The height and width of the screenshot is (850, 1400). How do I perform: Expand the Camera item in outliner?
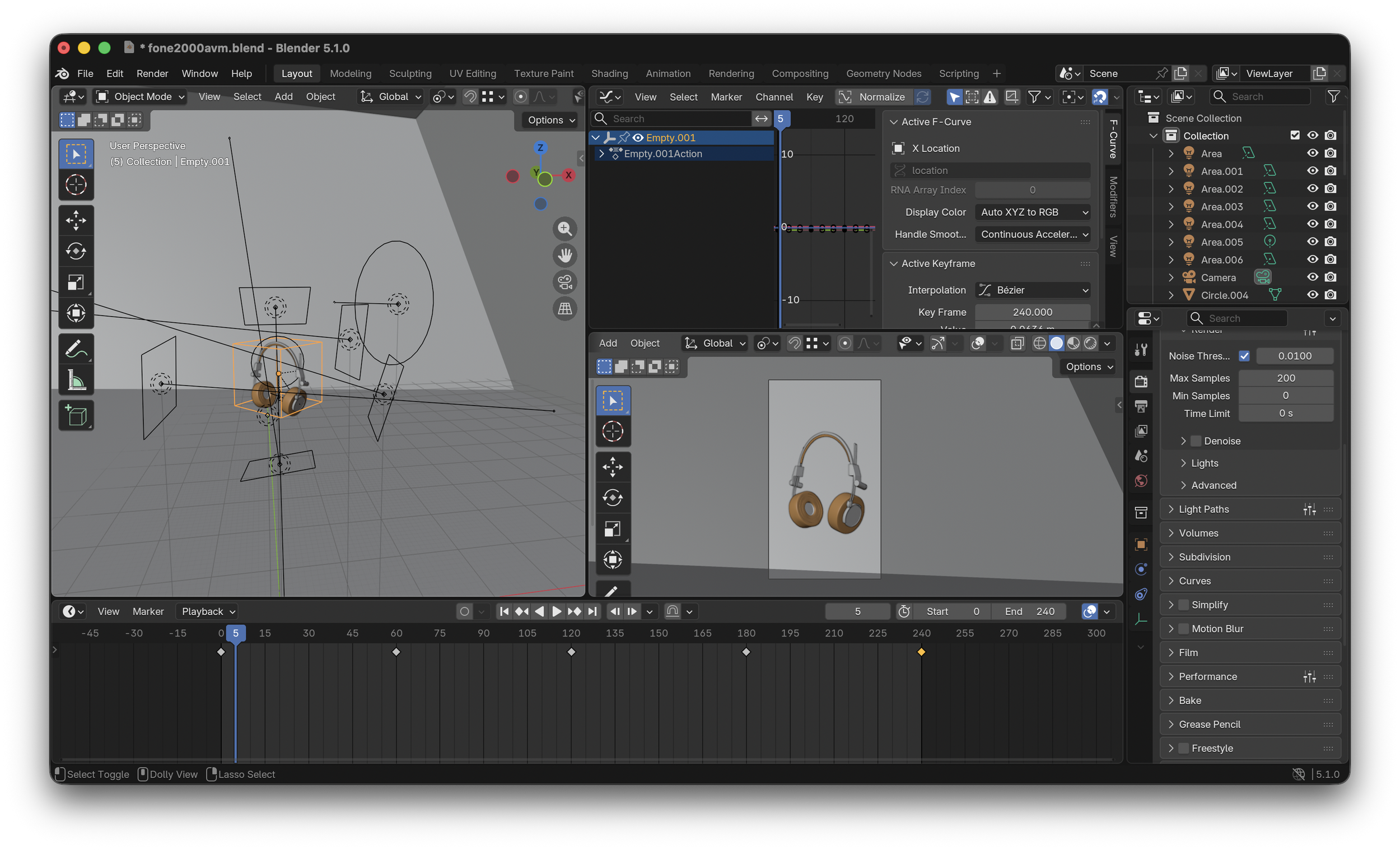[1170, 277]
